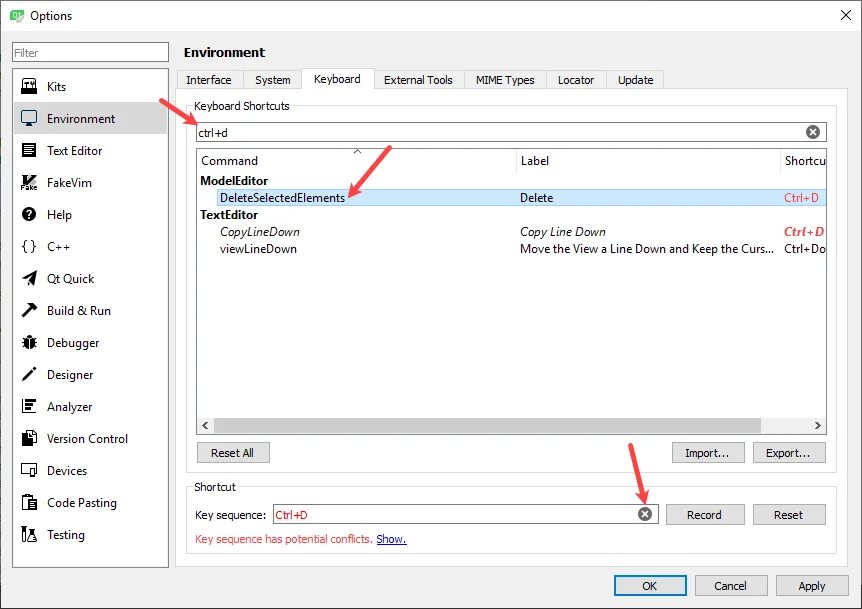Open Debugger settings

pos(90,342)
